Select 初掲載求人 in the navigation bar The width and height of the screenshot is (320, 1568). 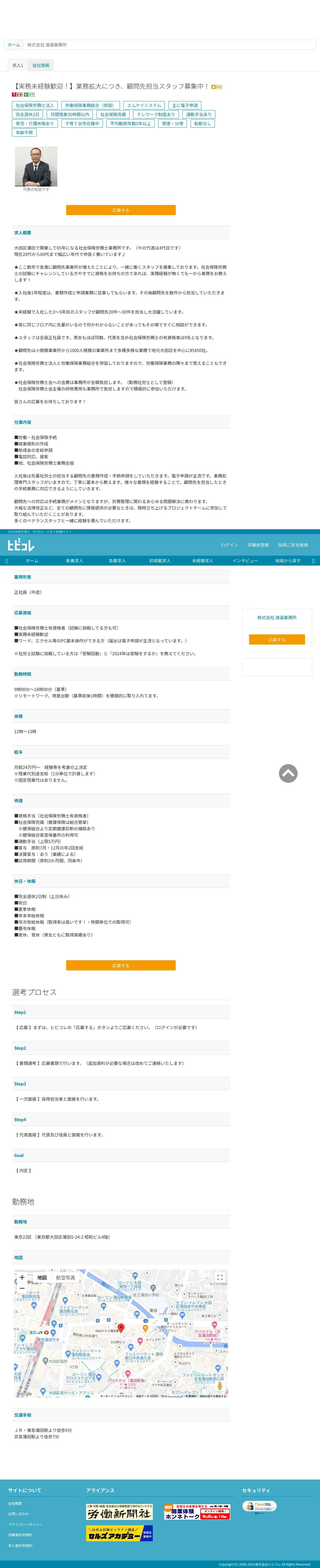160,560
